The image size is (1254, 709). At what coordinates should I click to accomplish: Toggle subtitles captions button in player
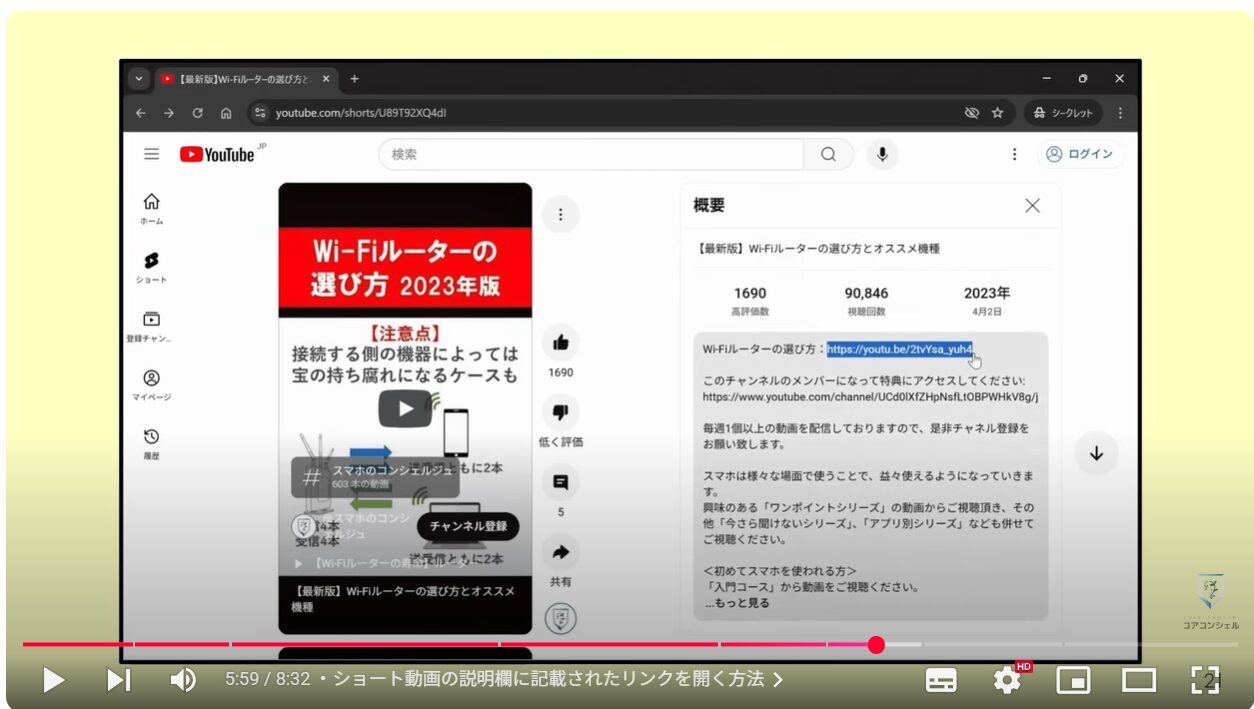pyautogui.click(x=941, y=681)
